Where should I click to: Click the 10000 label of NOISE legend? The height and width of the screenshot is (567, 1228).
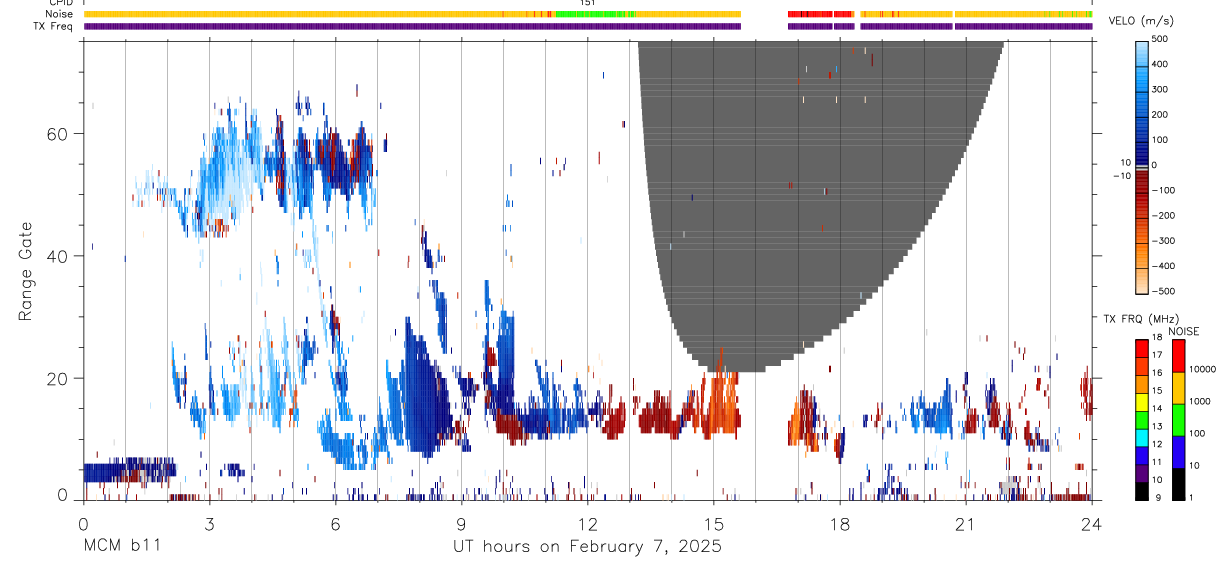pos(1203,369)
